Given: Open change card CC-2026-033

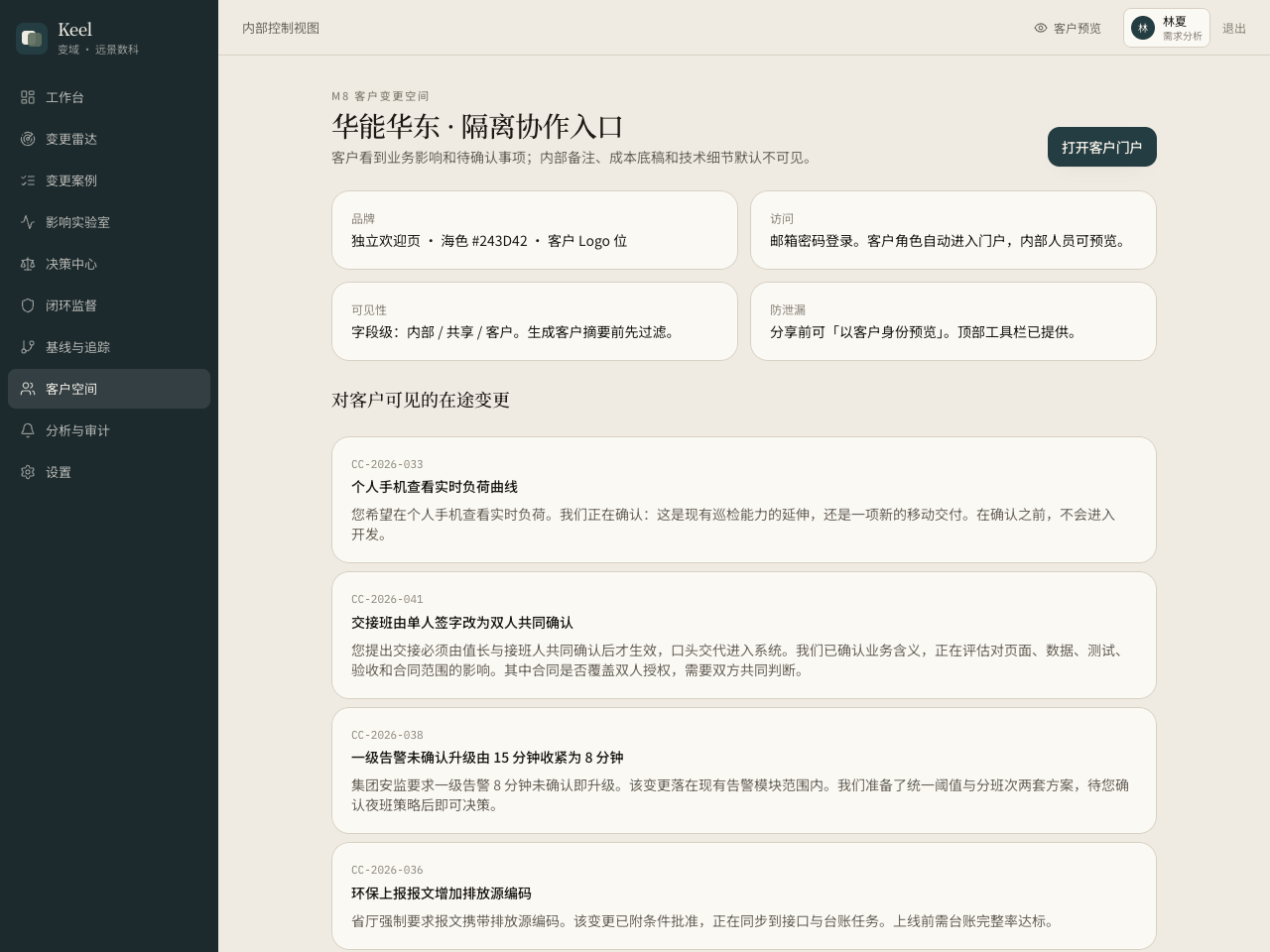Looking at the screenshot, I should pos(744,500).
